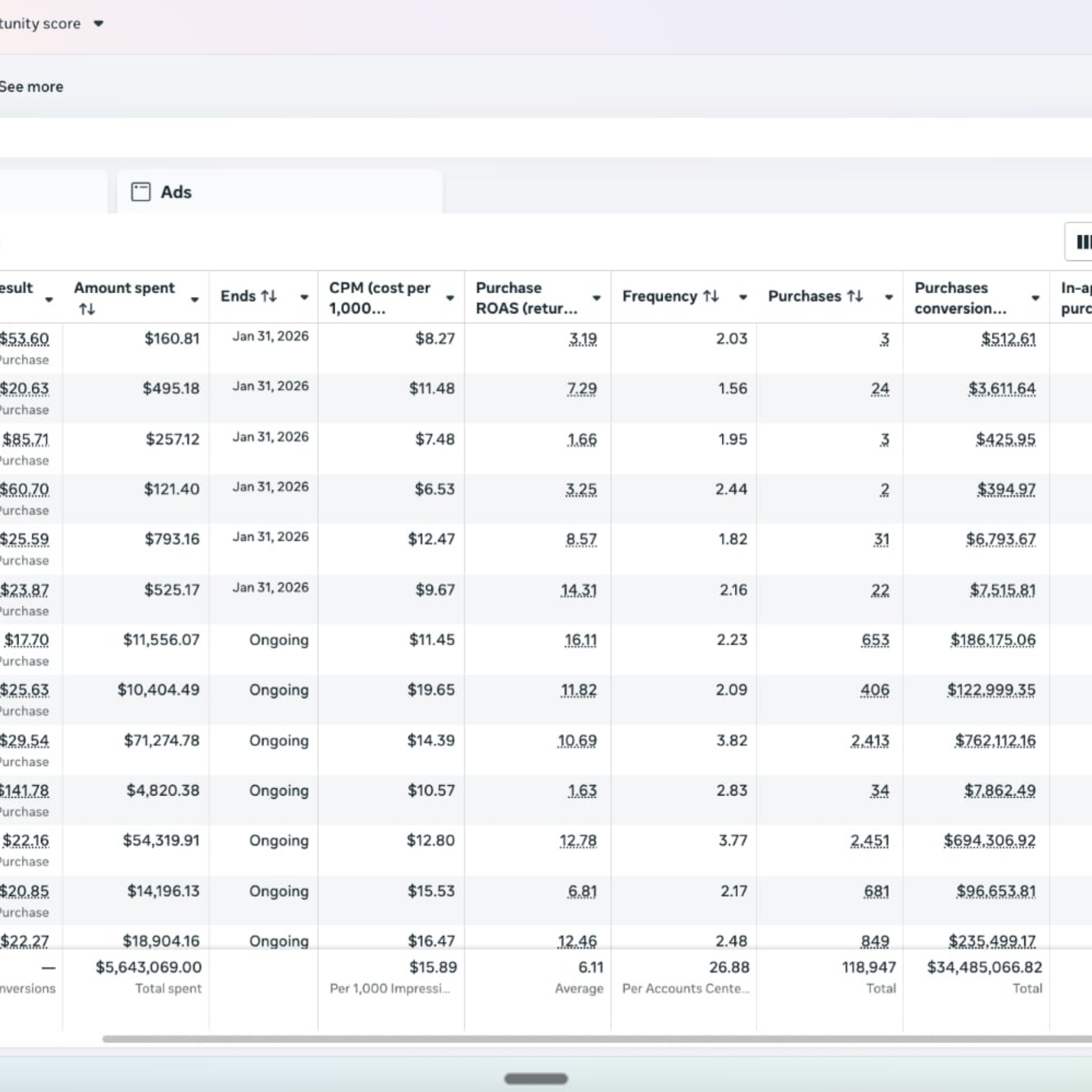This screenshot has width=1092, height=1092.
Task: Sort by Ends column arrows icon
Action: point(269,296)
